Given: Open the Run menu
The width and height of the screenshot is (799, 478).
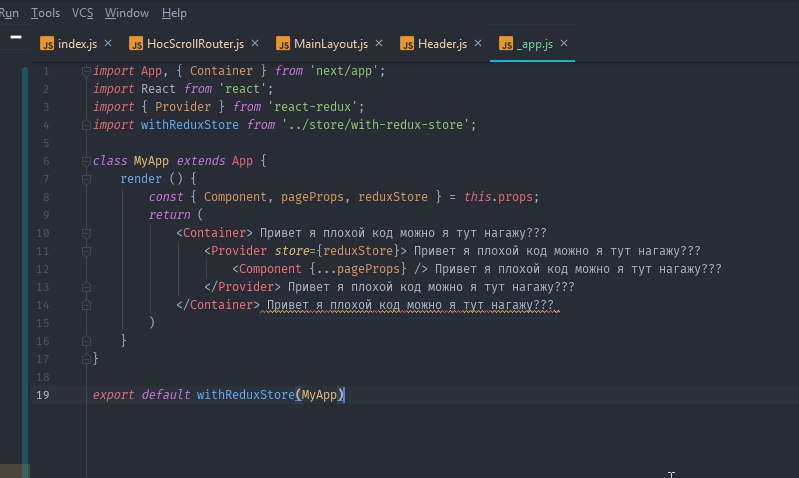Looking at the screenshot, I should [9, 13].
